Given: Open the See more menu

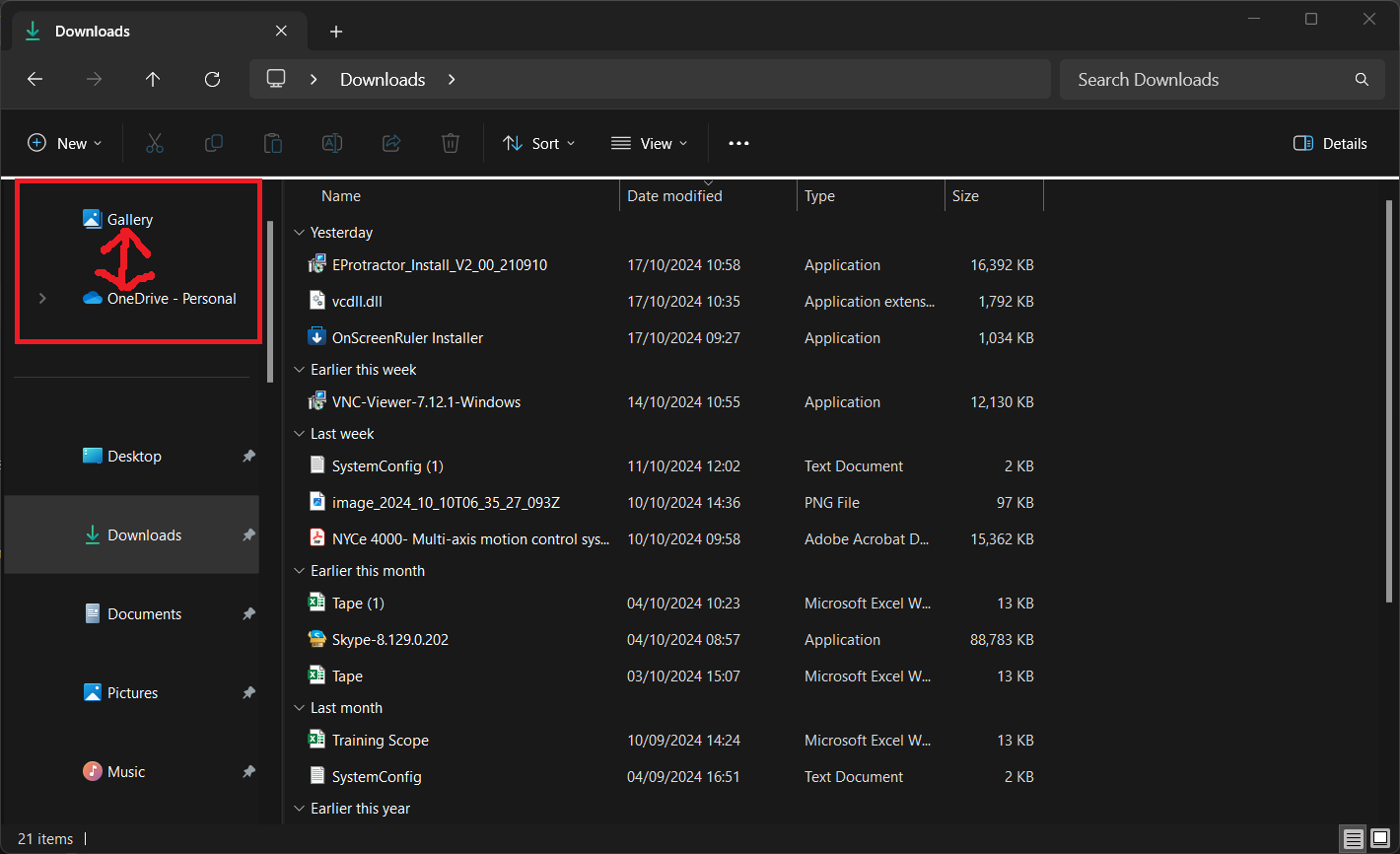Looking at the screenshot, I should pyautogui.click(x=738, y=143).
